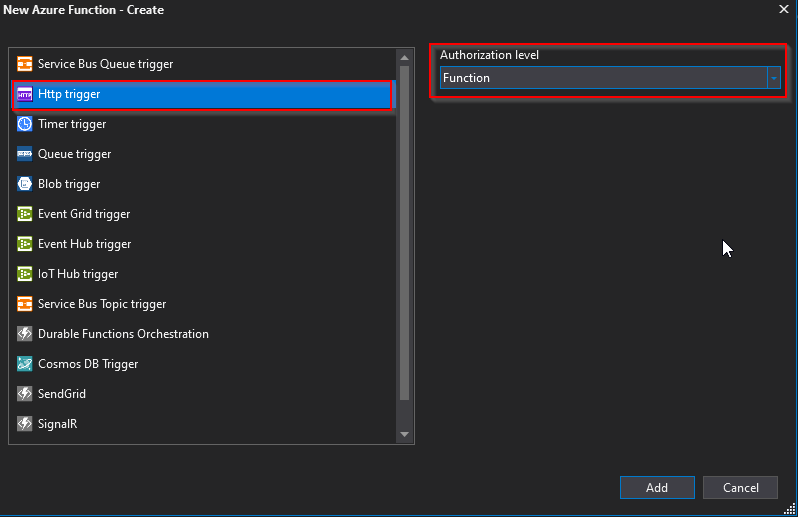798x517 pixels.
Task: Click the Queue trigger icon
Action: point(24,154)
